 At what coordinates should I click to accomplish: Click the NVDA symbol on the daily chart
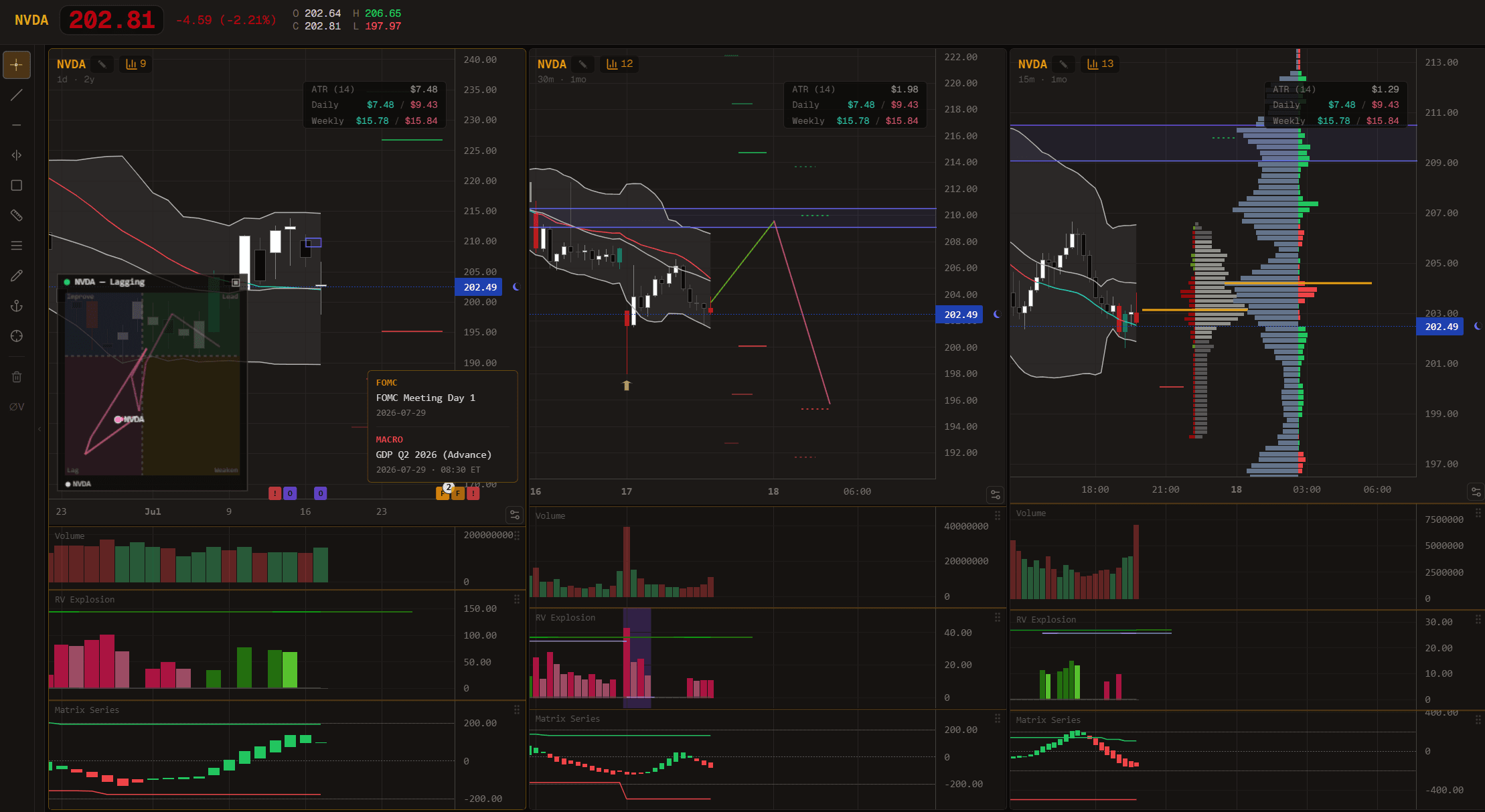click(71, 64)
